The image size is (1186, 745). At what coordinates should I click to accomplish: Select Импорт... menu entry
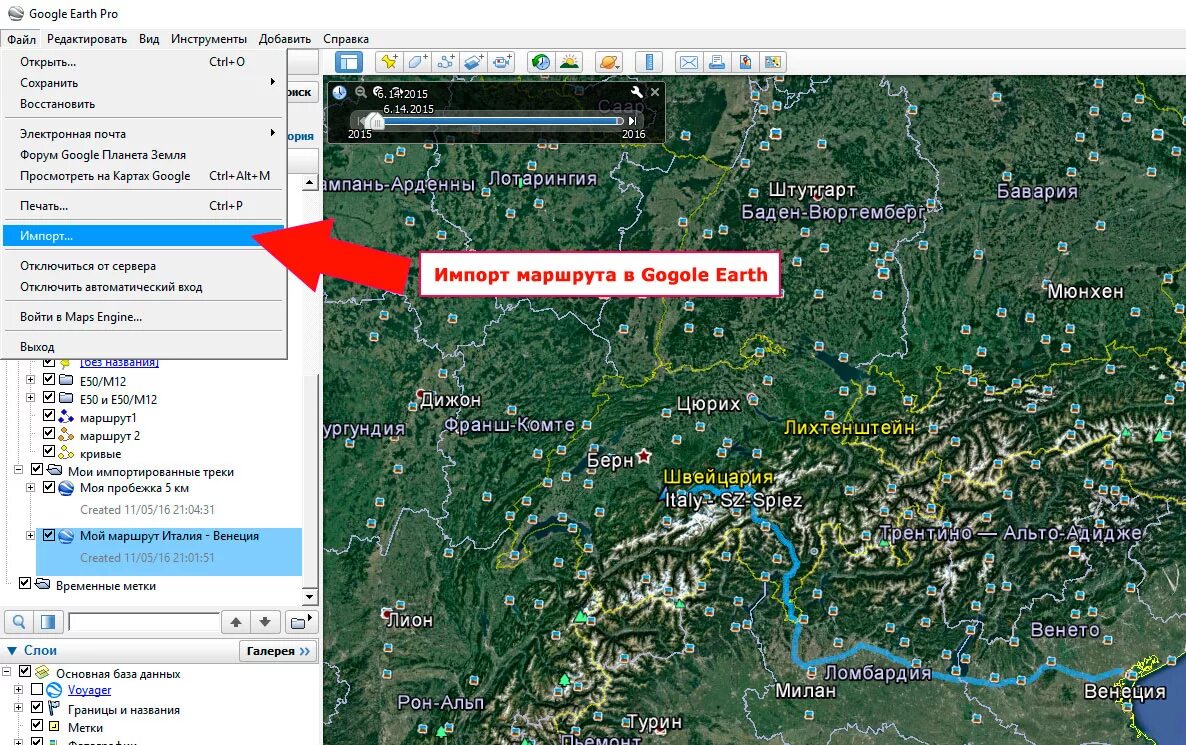pos(143,236)
